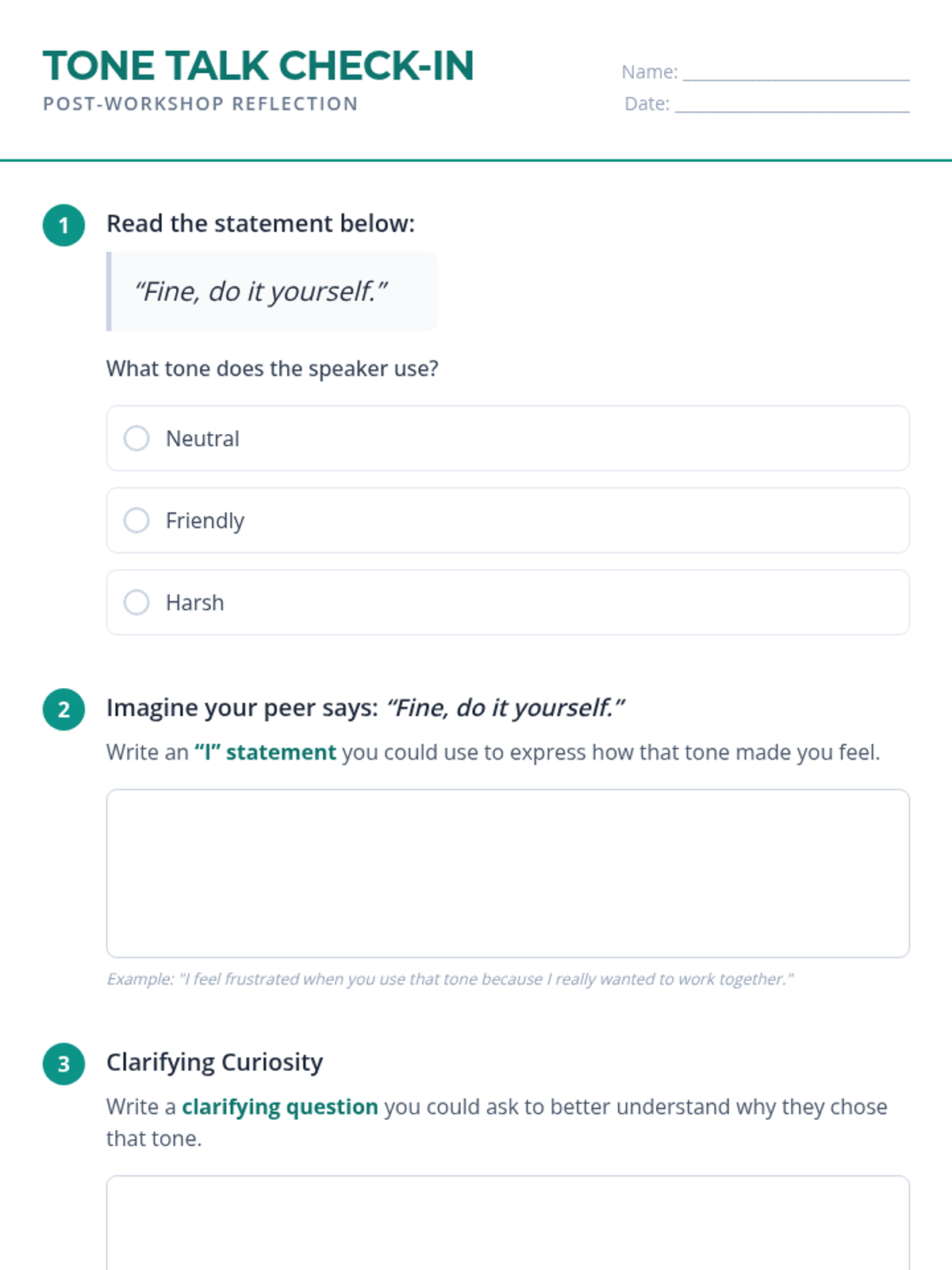Click the green "clarifying question" highlighted term

click(280, 1106)
